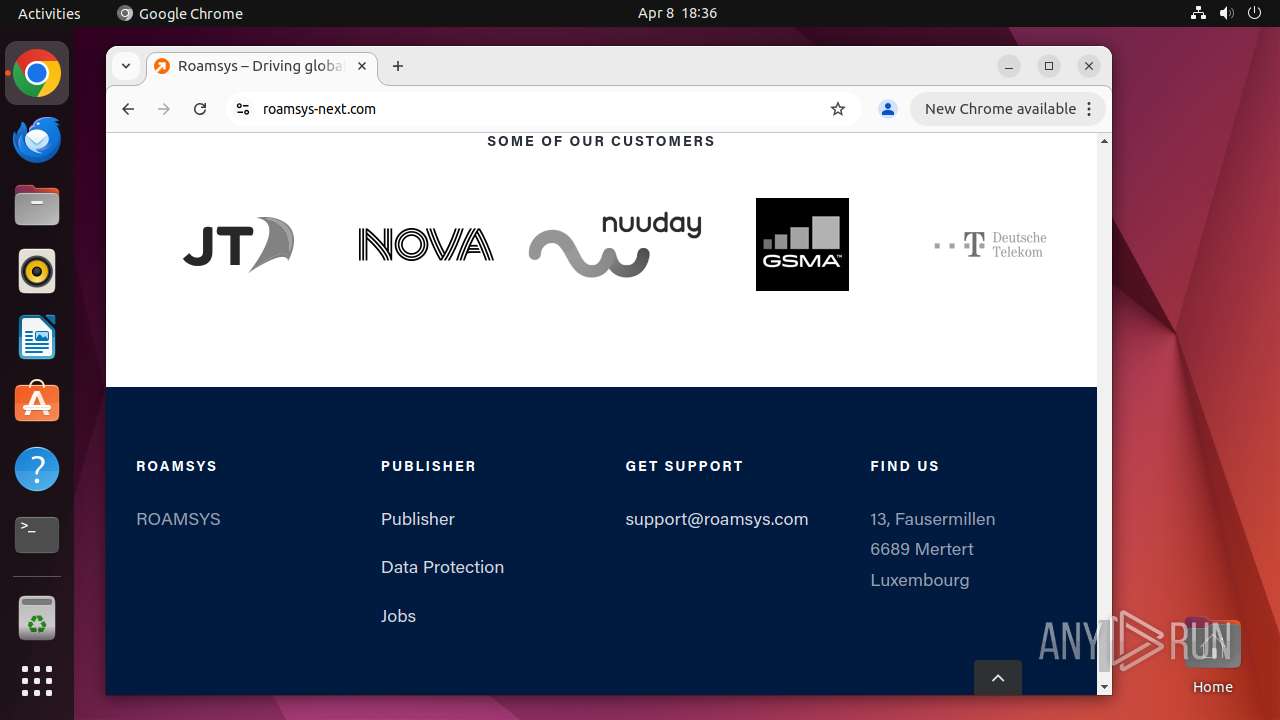Open the Jobs link
Viewport: 1280px width, 720px height.
pyautogui.click(x=398, y=616)
